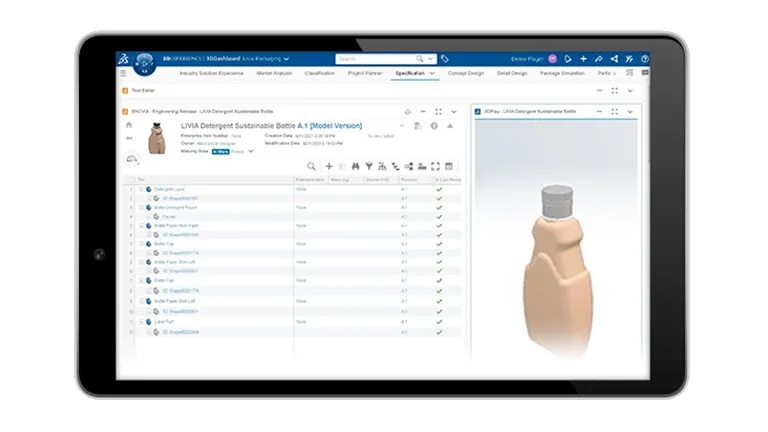Expand the Detergent Liquid tree node
Viewport: 768px width, 432px height.
(x=142, y=190)
